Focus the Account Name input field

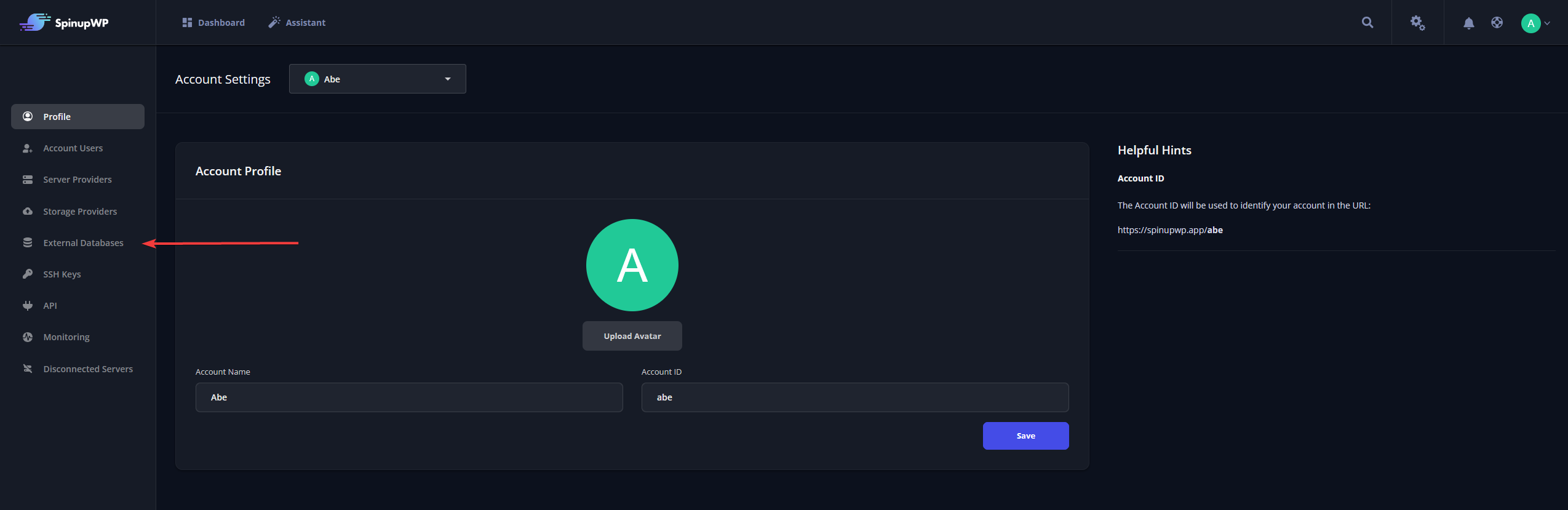pyautogui.click(x=408, y=397)
